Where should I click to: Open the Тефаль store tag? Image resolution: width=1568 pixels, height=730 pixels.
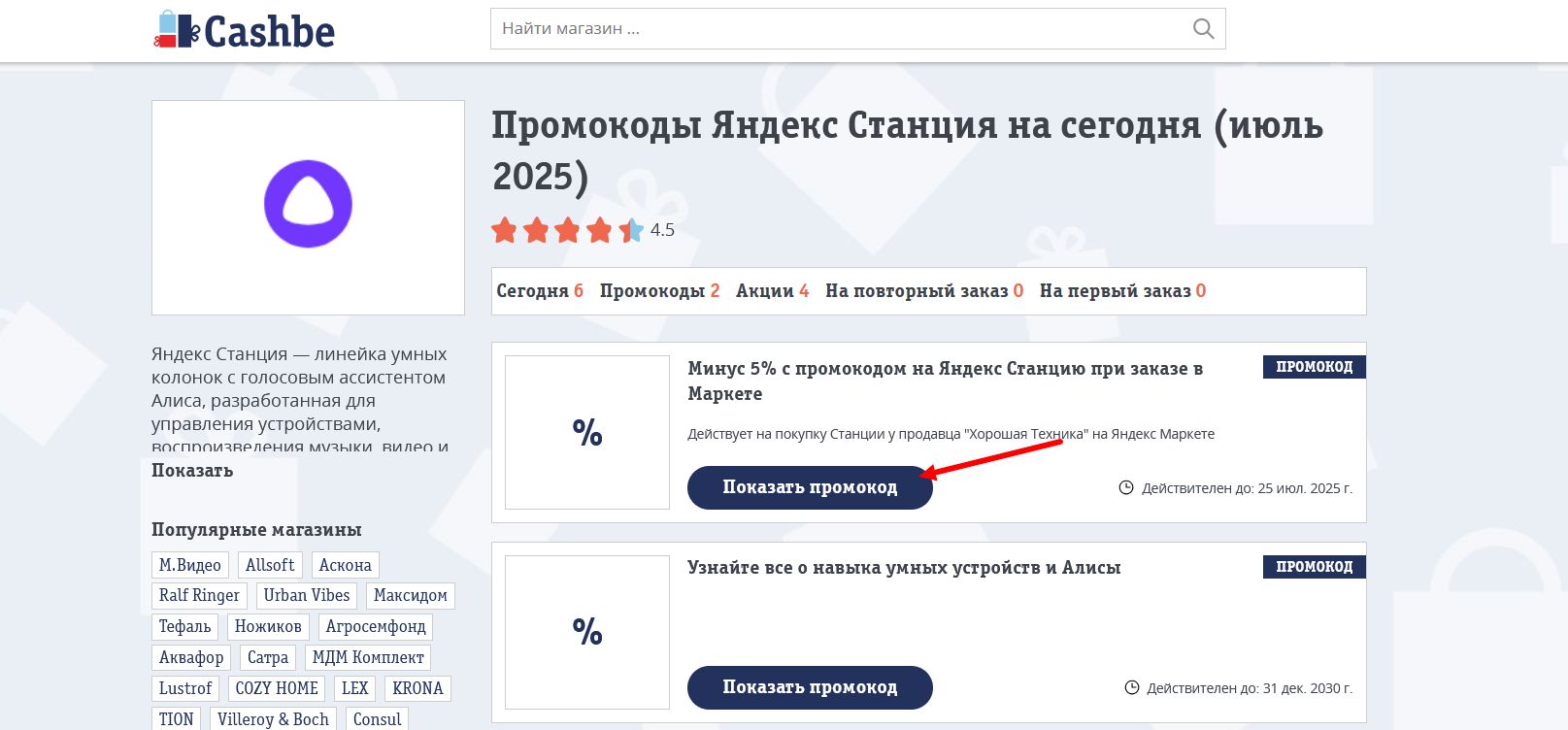click(185, 627)
